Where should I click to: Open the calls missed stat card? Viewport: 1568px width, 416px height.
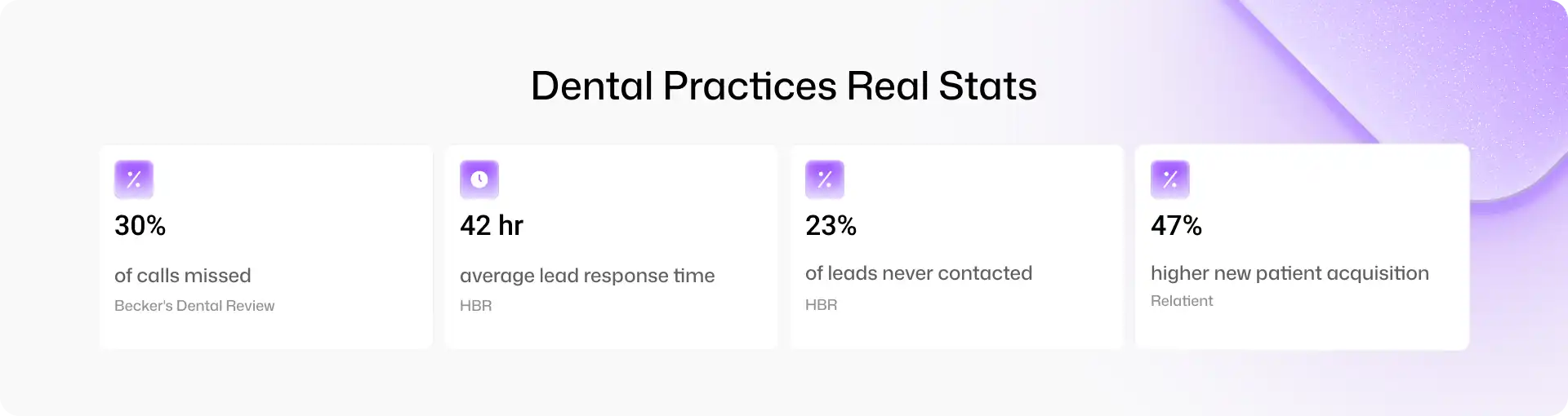[266, 247]
